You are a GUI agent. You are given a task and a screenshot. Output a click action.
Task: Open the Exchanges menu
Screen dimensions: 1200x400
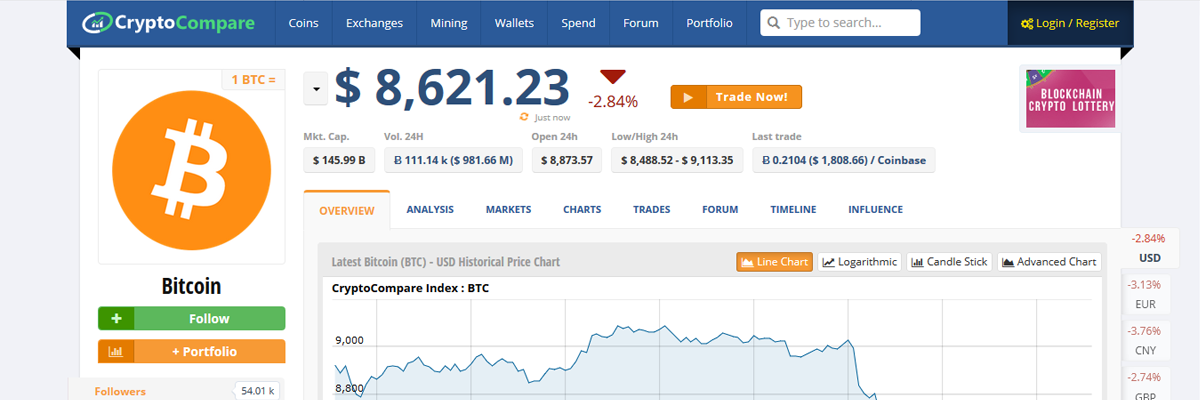click(x=374, y=23)
